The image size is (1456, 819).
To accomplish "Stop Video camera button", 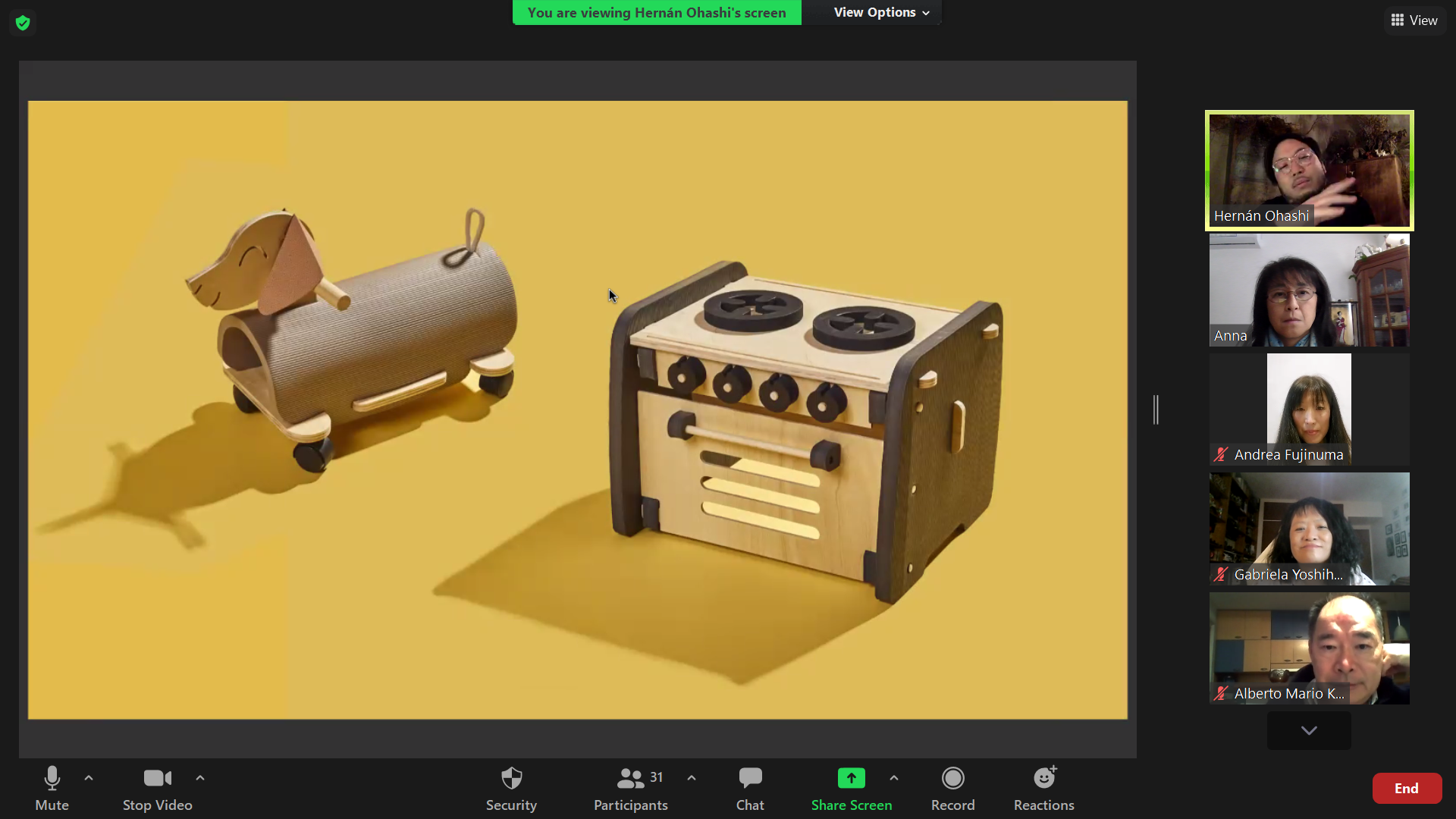I will coord(158,789).
